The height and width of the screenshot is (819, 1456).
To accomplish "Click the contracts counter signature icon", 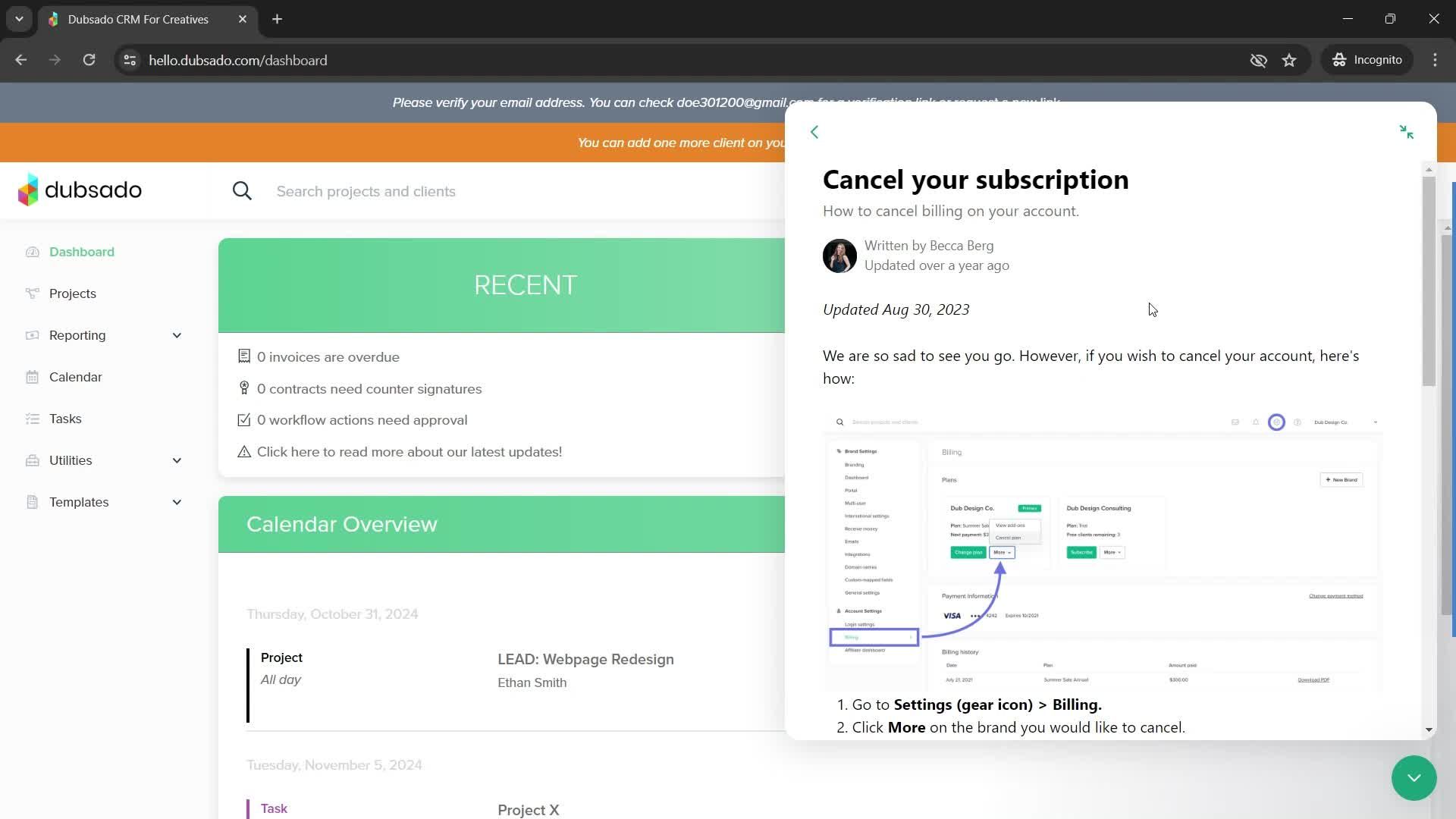I will [x=244, y=388].
